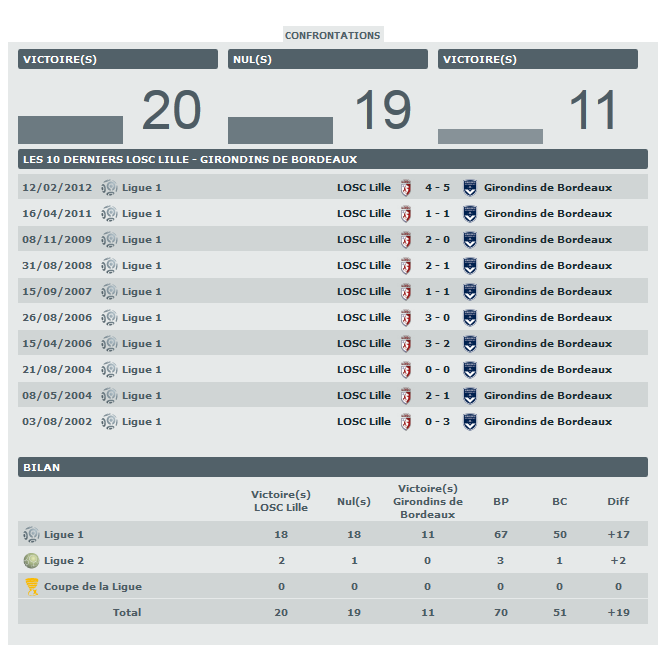Click the 3 - 2 score from 15/04/2006
Screen dimensions: 668x649
[x=437, y=344]
